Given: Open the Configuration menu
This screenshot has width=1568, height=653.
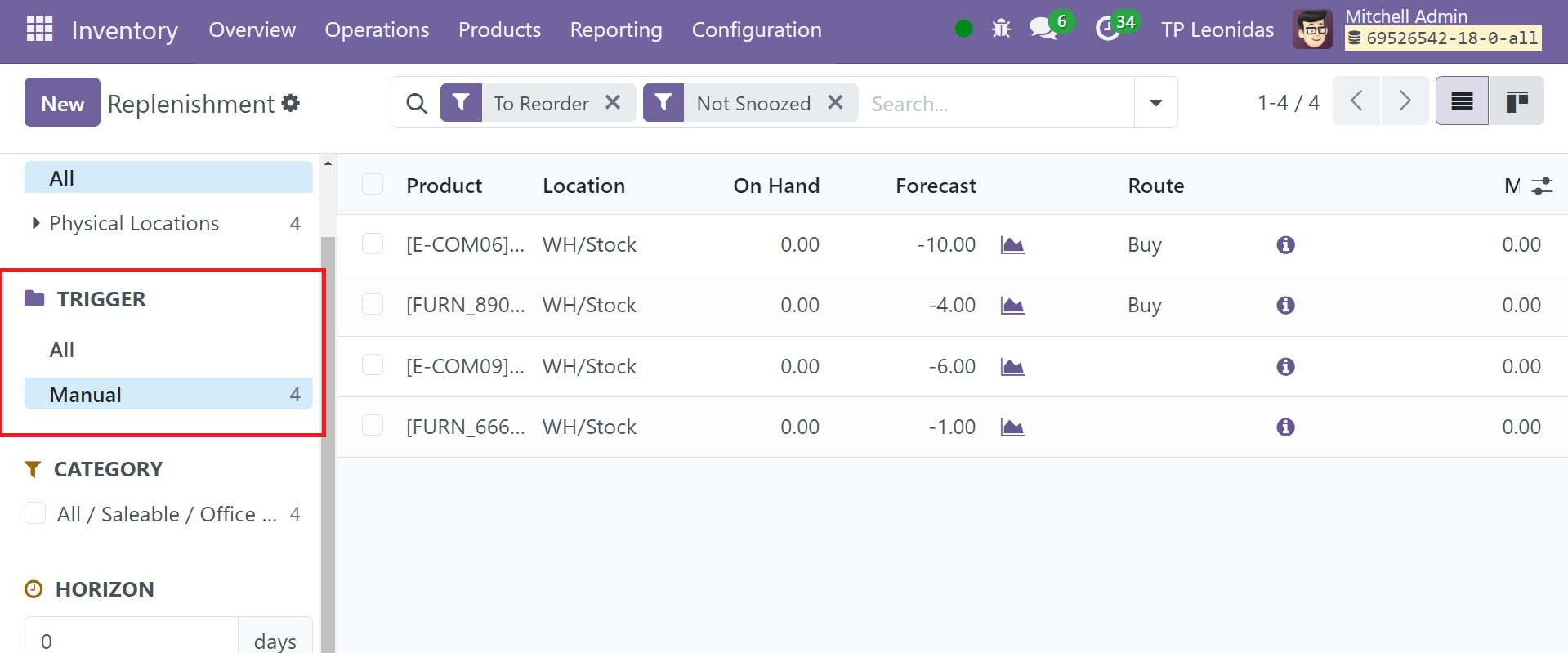Looking at the screenshot, I should (x=757, y=29).
